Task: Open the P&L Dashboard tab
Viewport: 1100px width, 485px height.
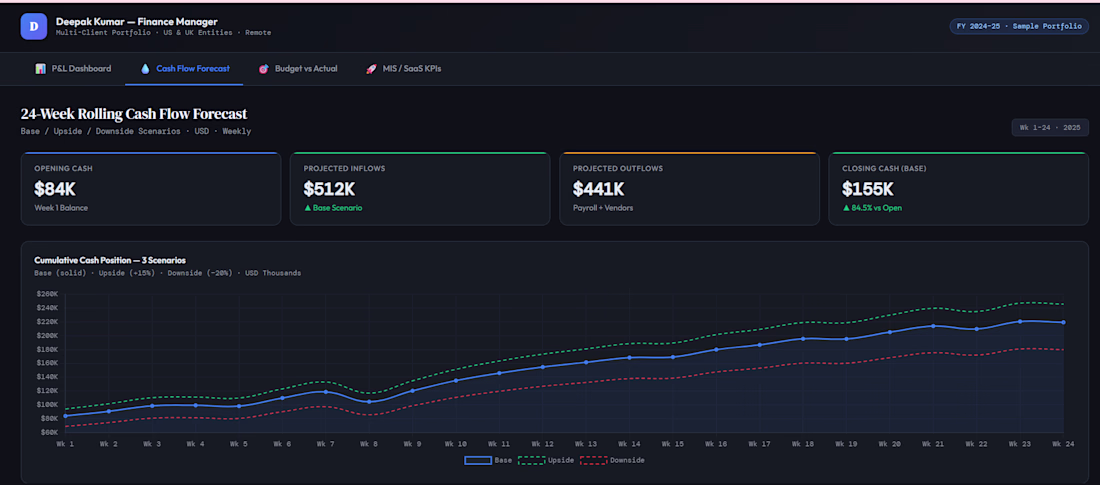Action: coord(73,69)
